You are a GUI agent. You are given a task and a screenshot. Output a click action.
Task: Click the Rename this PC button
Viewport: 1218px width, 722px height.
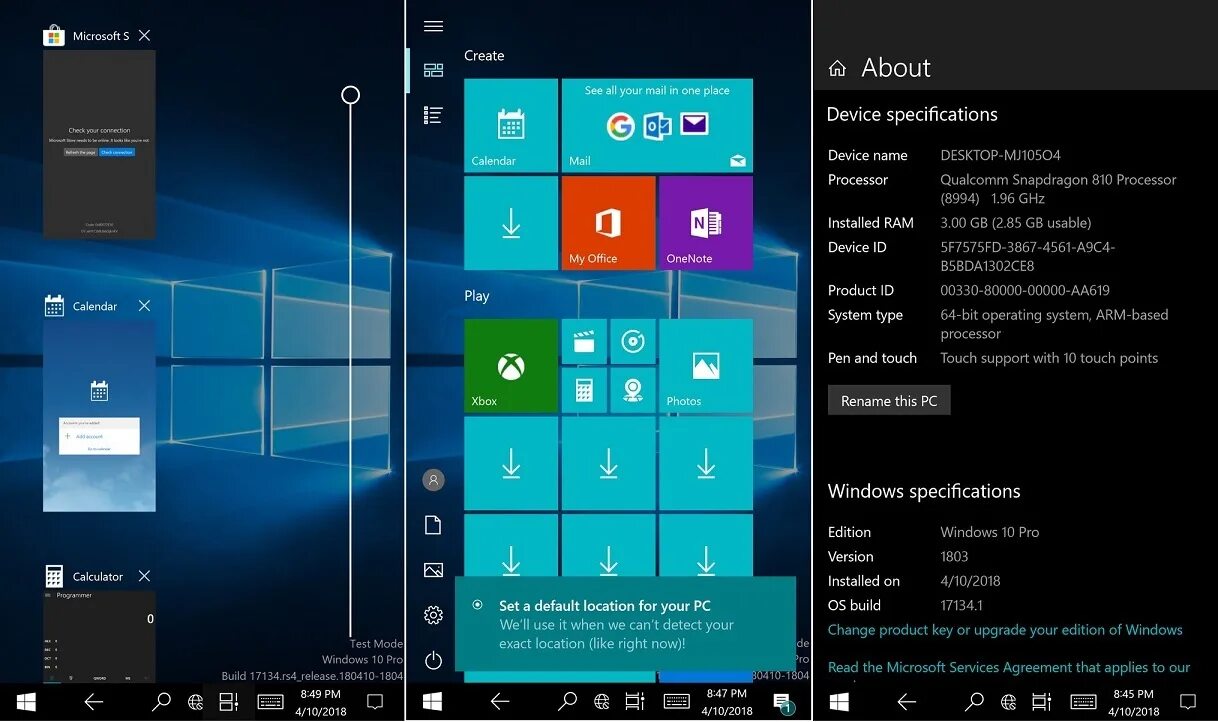pyautogui.click(x=889, y=401)
